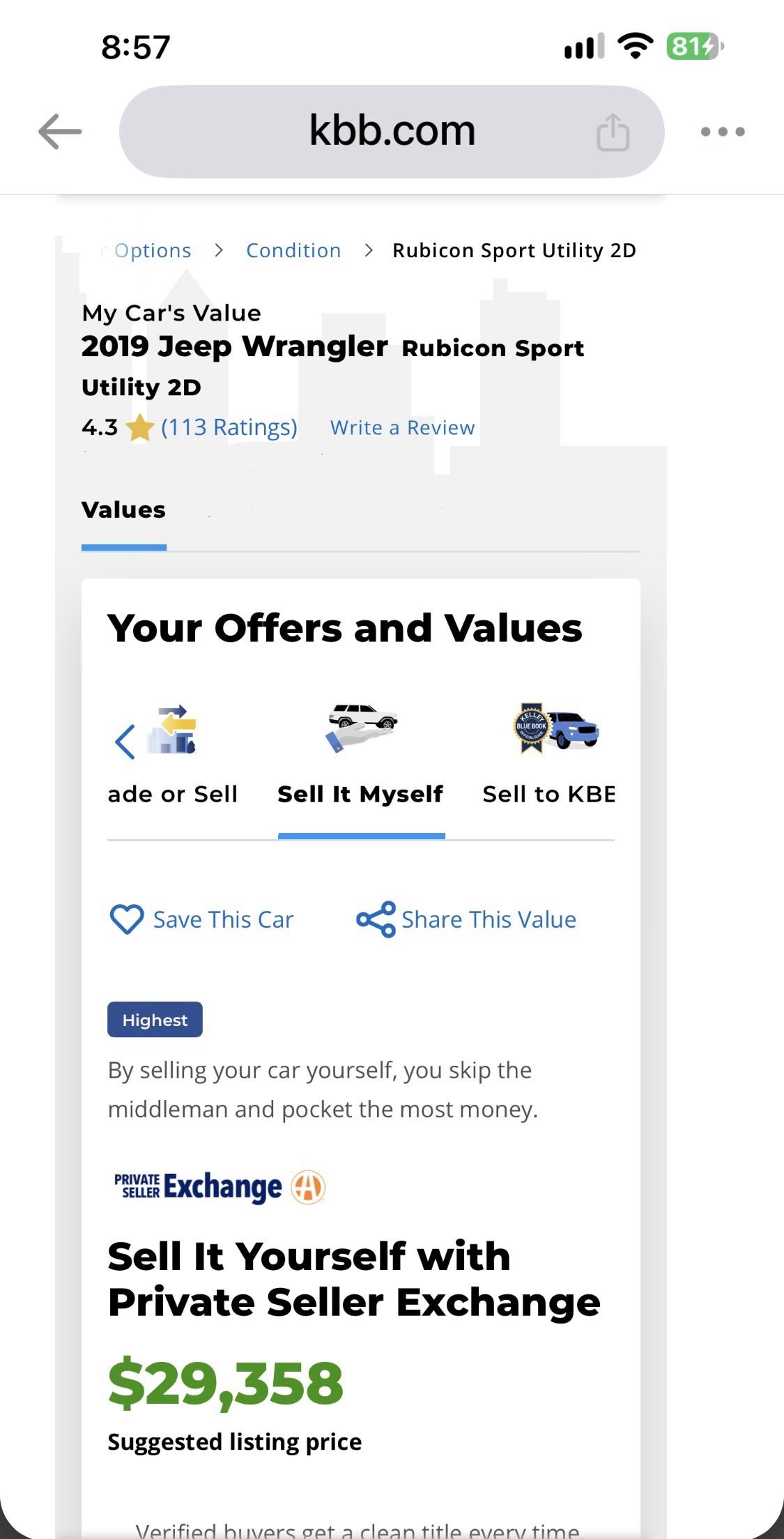Tap the share icon in address bar

(613, 132)
